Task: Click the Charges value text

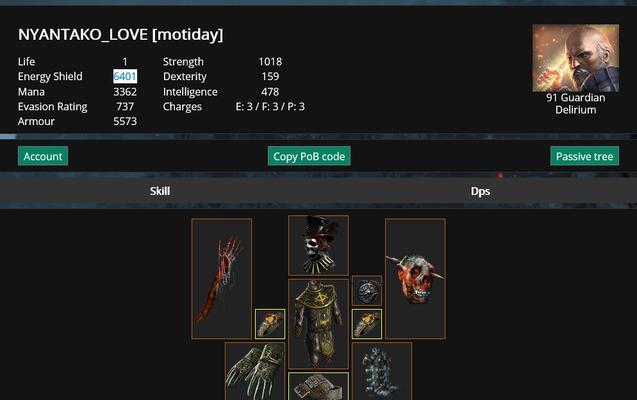Action: (x=270, y=106)
